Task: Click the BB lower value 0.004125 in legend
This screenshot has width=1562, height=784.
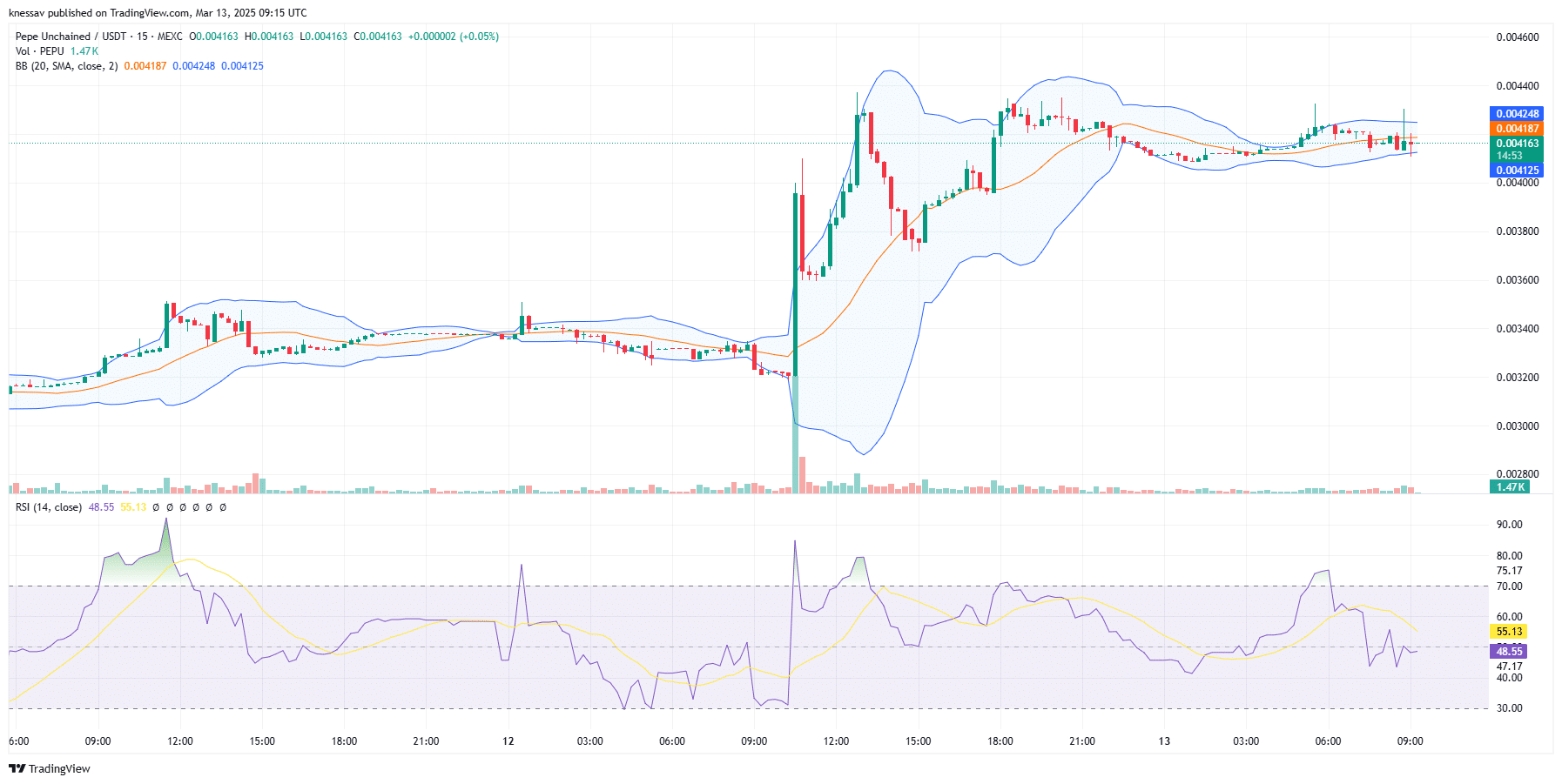Action: [242, 66]
